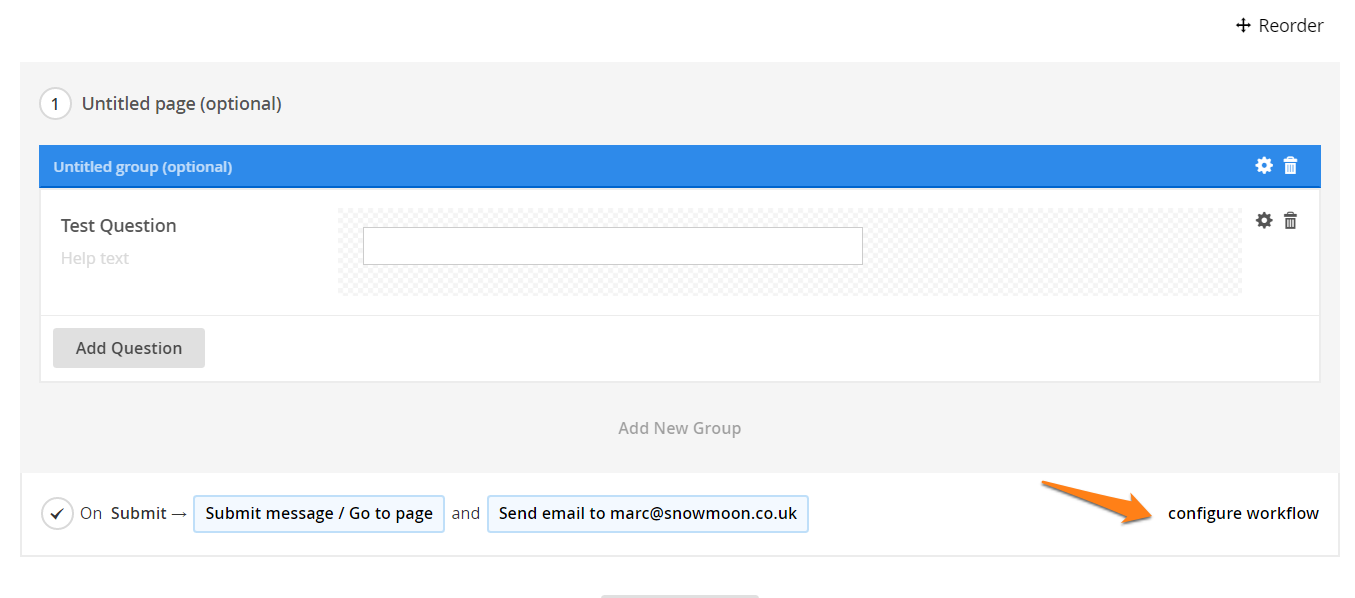The height and width of the screenshot is (598, 1355).
Task: Click the Help text placeholder
Action: click(95, 259)
